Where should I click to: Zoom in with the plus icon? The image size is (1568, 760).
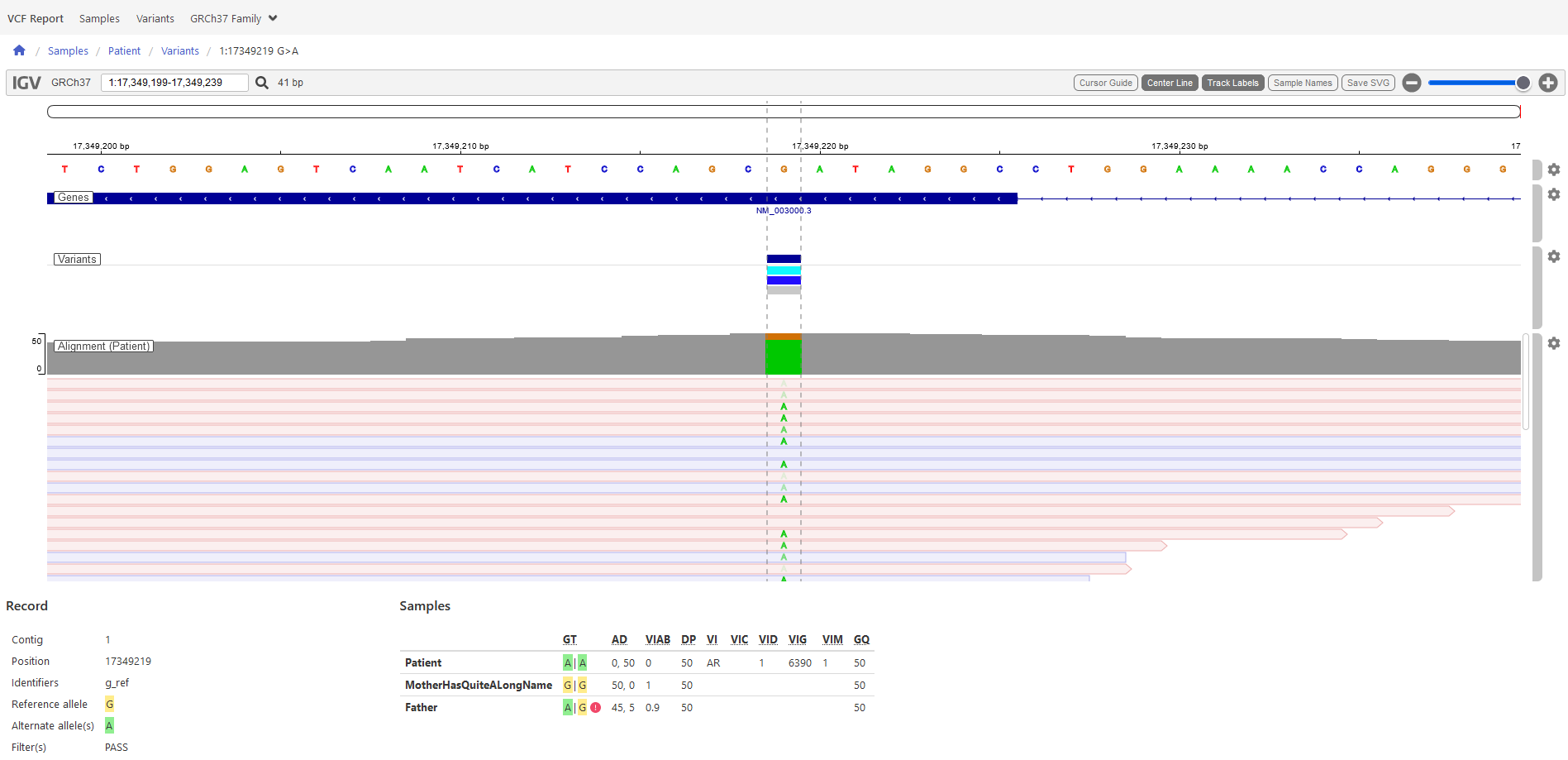pyautogui.click(x=1548, y=83)
